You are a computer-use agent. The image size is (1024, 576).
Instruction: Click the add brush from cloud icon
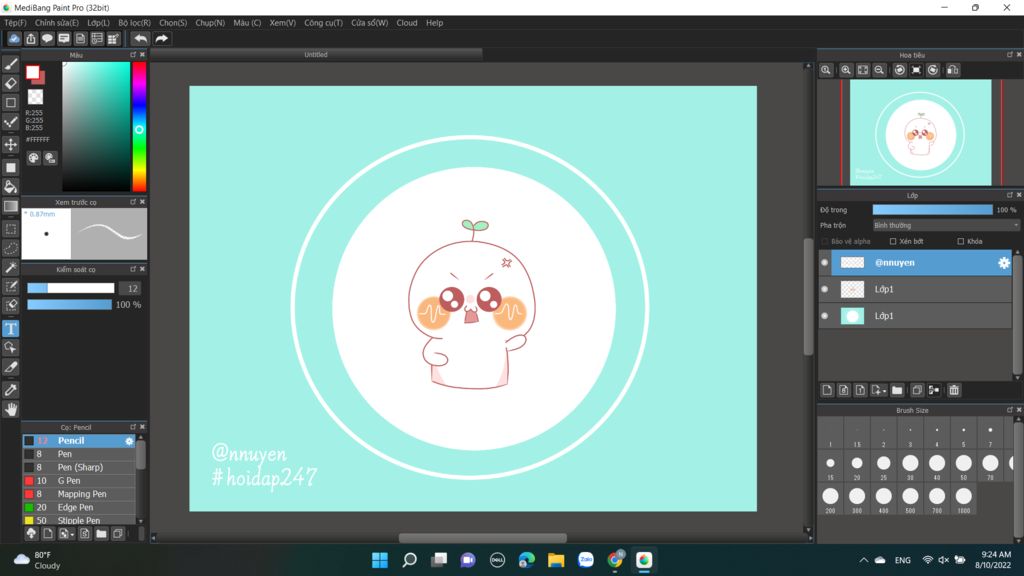(31, 534)
